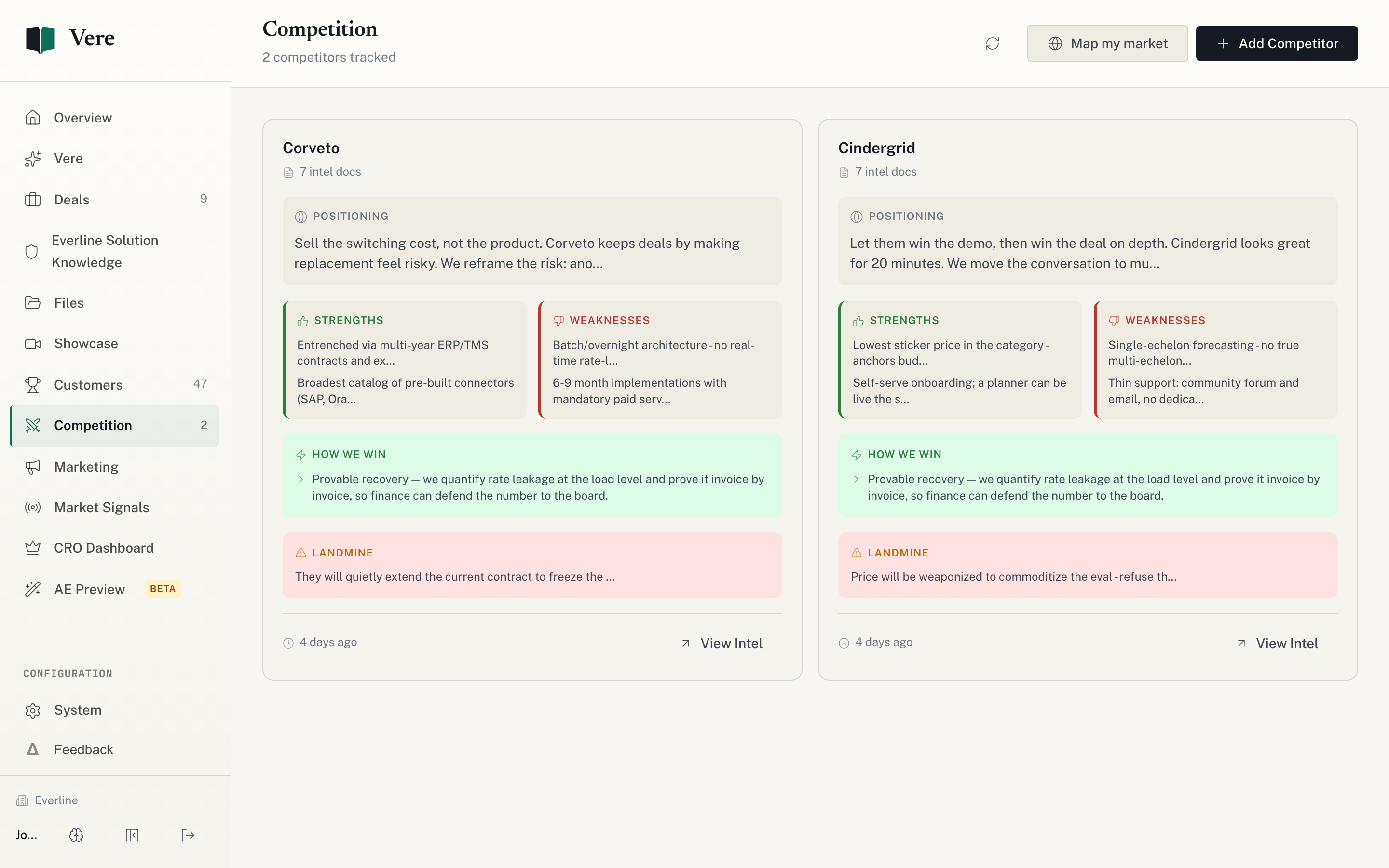The image size is (1389, 868).
Task: Open the System configuration page
Action: [x=114, y=711]
